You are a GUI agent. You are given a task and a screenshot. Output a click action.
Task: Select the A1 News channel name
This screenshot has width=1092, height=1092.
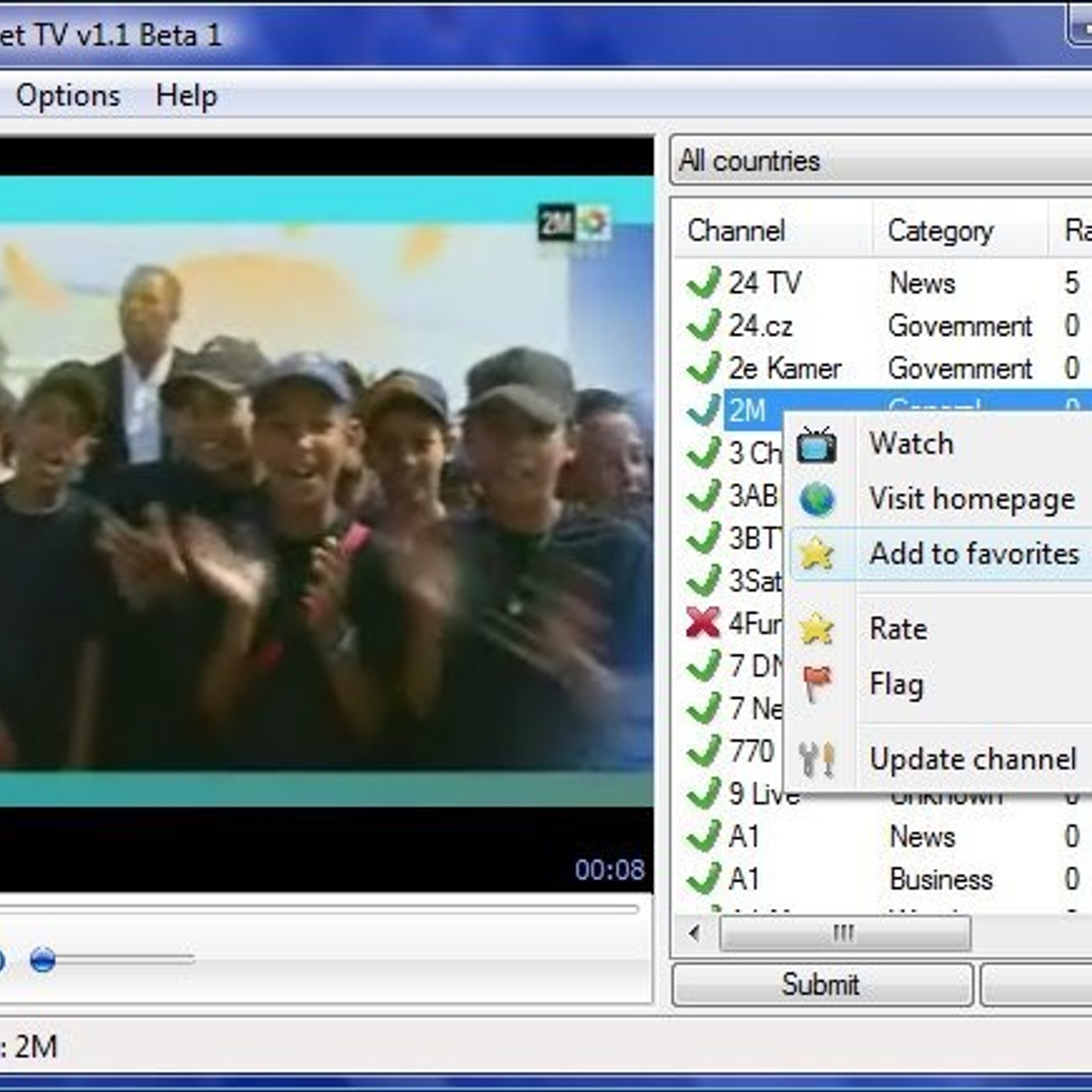[x=744, y=835]
